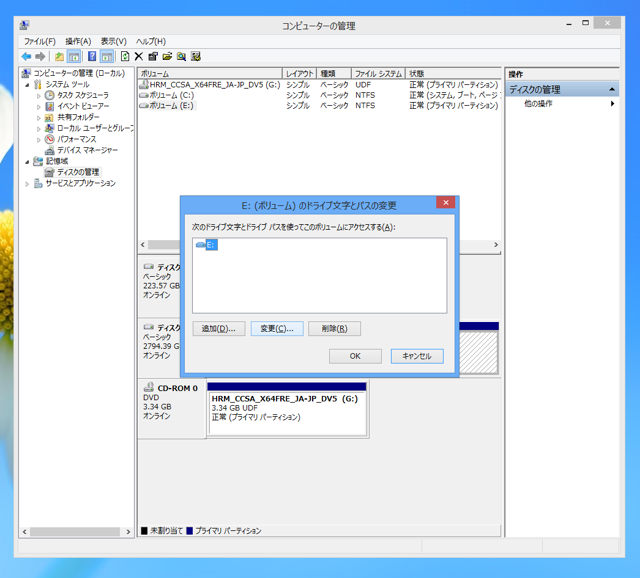Click the デバイス マネージャー icon
Viewport: 640px width, 578px height.
49,150
